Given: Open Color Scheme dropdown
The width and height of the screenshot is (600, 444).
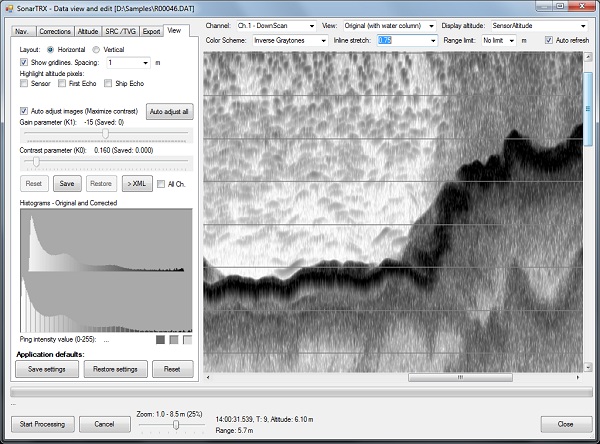Looking at the screenshot, I should pyautogui.click(x=323, y=41).
